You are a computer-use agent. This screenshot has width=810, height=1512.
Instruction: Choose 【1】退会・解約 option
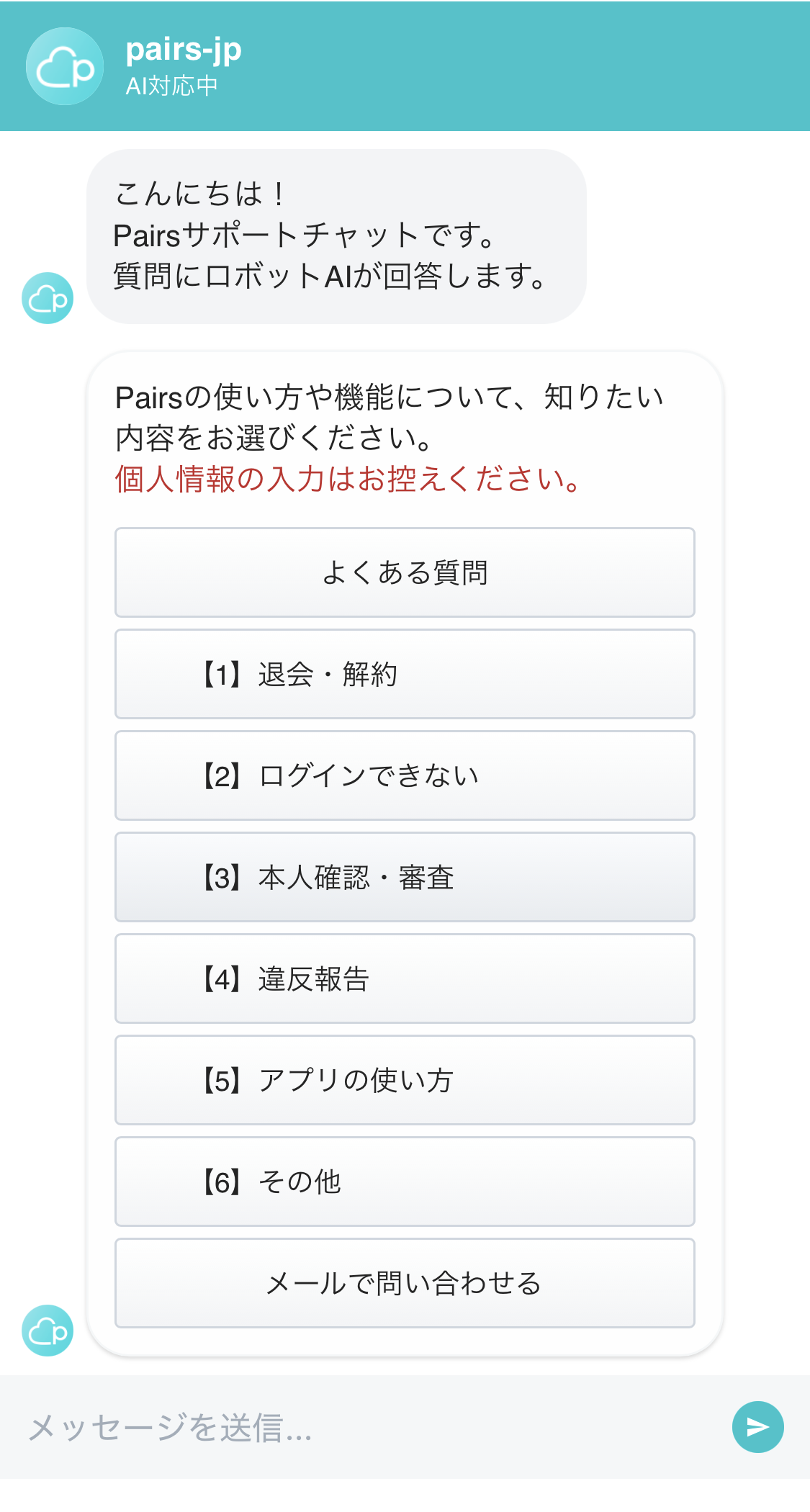(x=405, y=674)
